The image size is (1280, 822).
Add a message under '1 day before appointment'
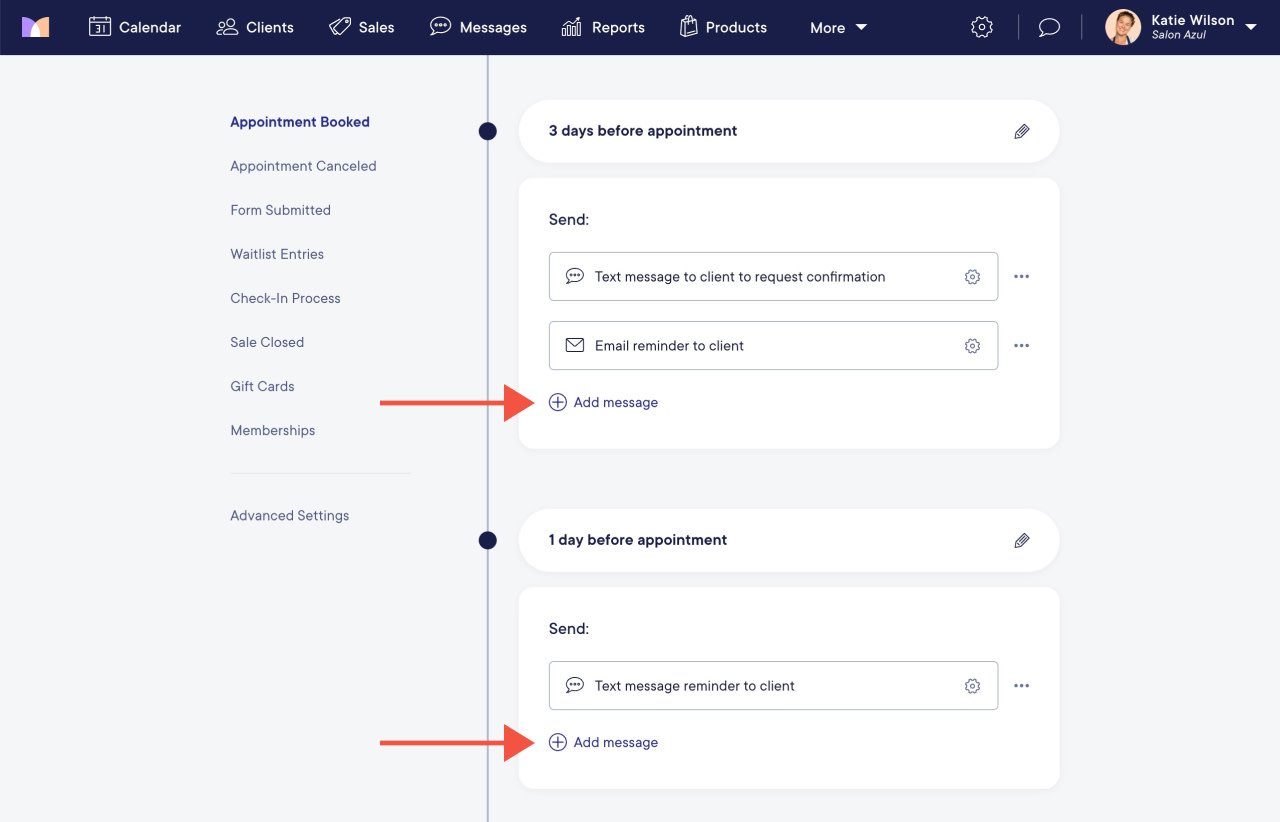coord(603,742)
